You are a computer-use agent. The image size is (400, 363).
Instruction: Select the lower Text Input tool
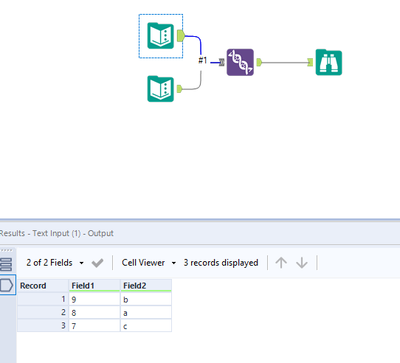coord(161,89)
